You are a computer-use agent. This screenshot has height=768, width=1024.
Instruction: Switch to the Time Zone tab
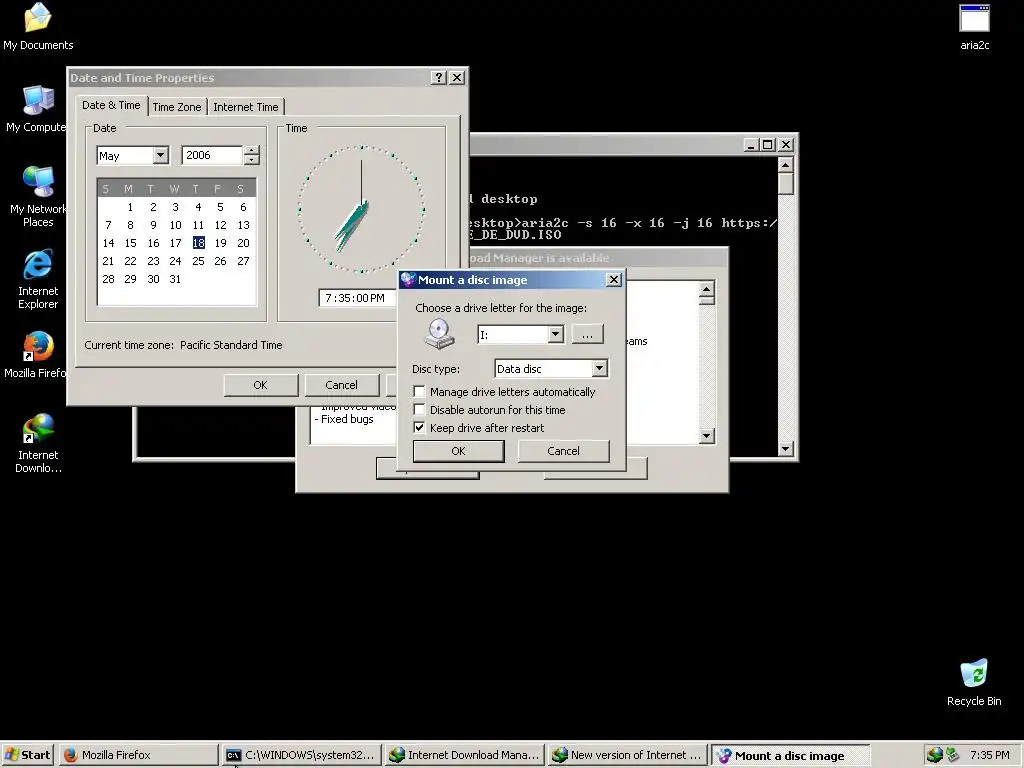coord(177,107)
